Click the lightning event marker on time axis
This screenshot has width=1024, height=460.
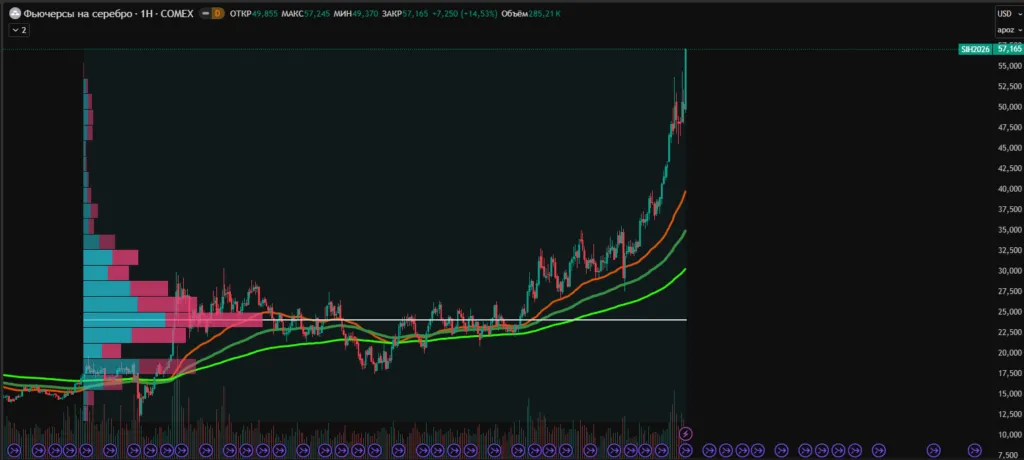[685, 433]
